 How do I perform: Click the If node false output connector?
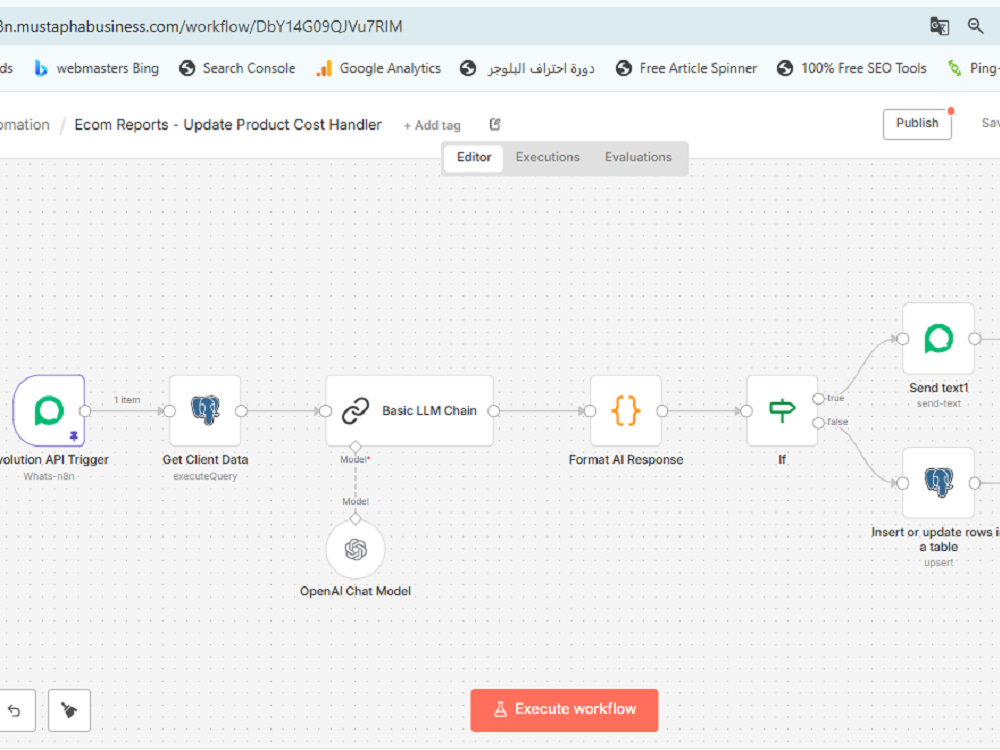[x=818, y=423]
